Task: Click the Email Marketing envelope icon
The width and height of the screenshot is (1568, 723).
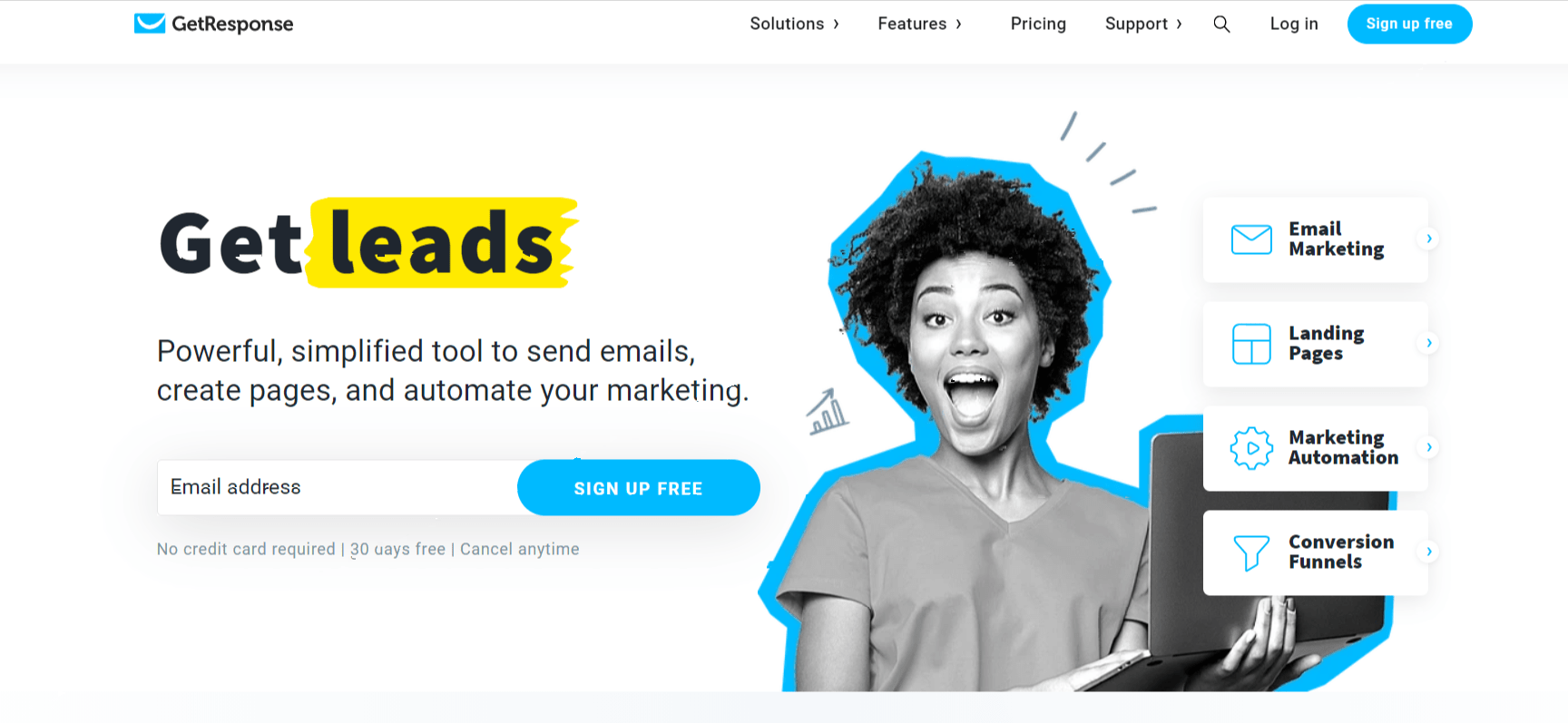Action: point(1251,239)
